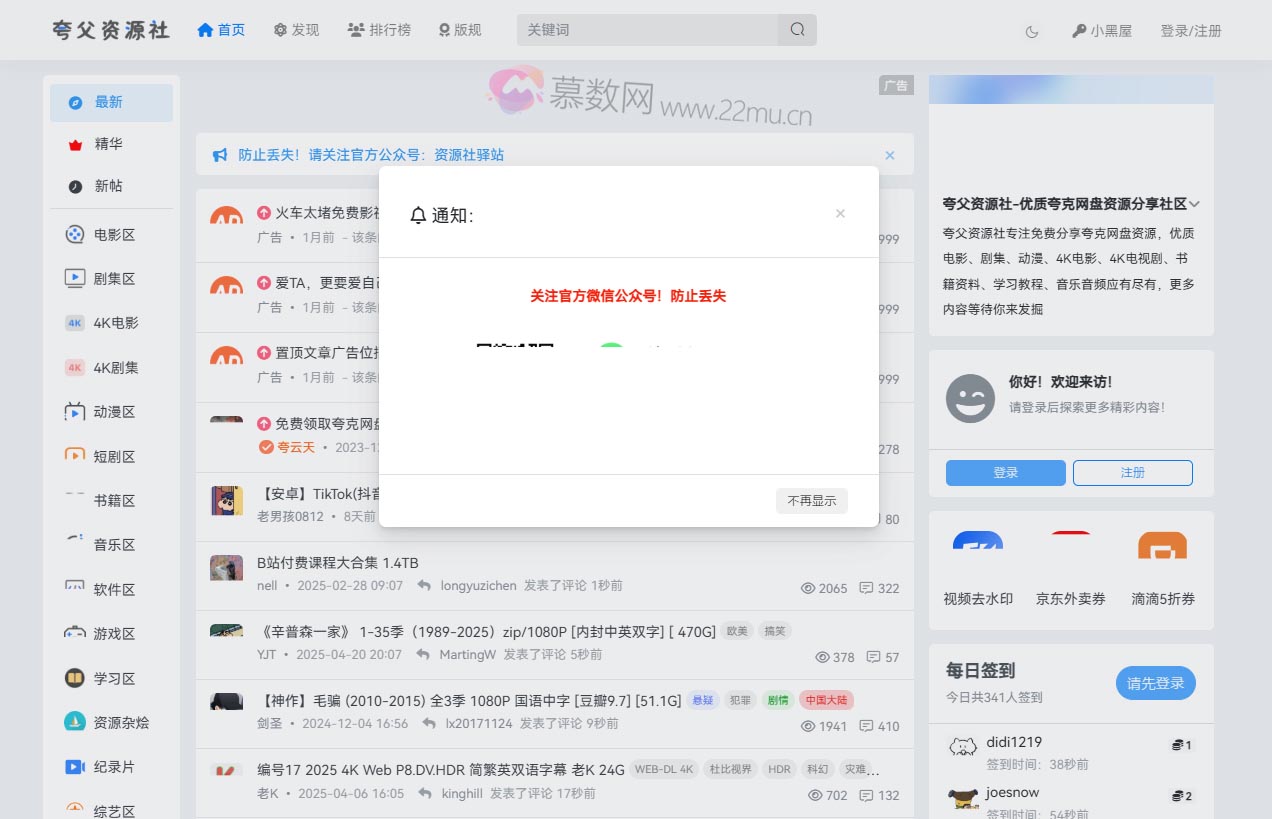The height and width of the screenshot is (819, 1272).
Task: Click the search magnifier icon
Action: click(x=797, y=30)
